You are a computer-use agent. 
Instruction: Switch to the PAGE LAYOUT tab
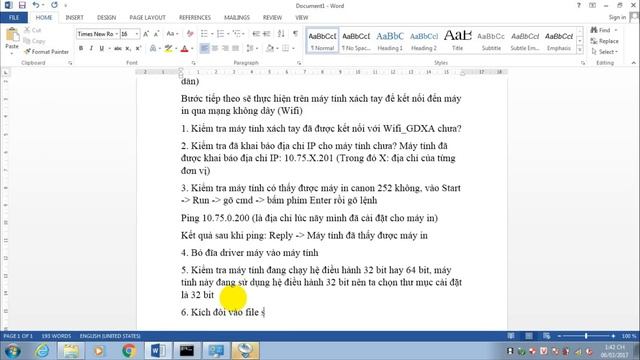pyautogui.click(x=147, y=18)
